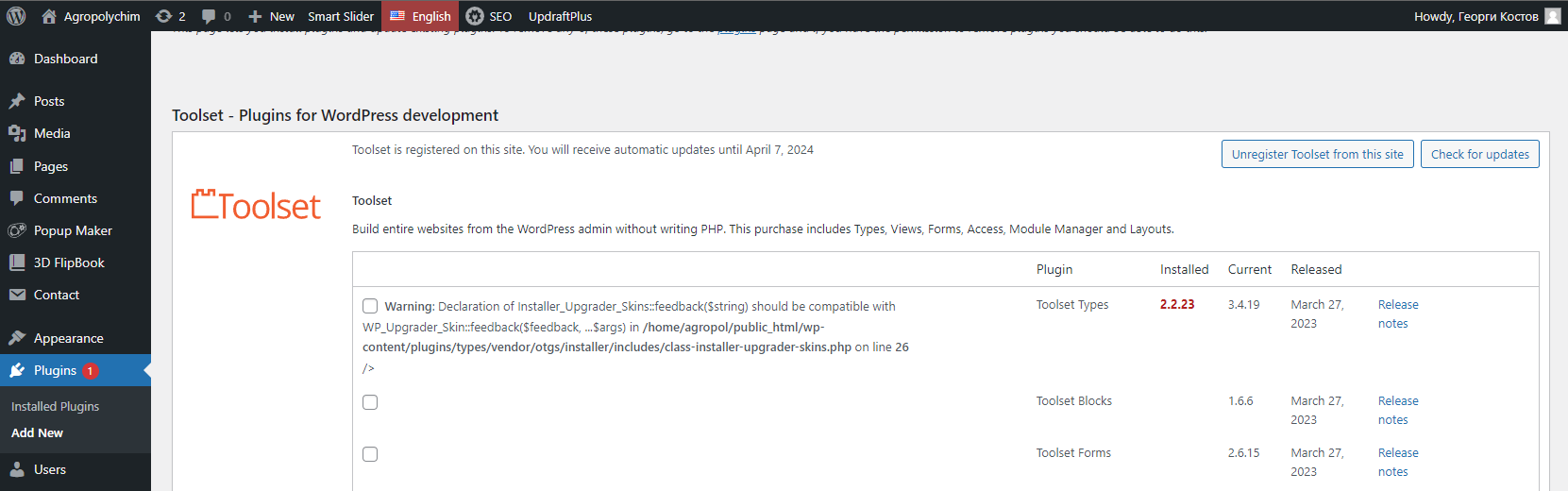Viewport: 1568px width, 491px height.
Task: Tick the Toolset Blocks checkbox
Action: [370, 402]
